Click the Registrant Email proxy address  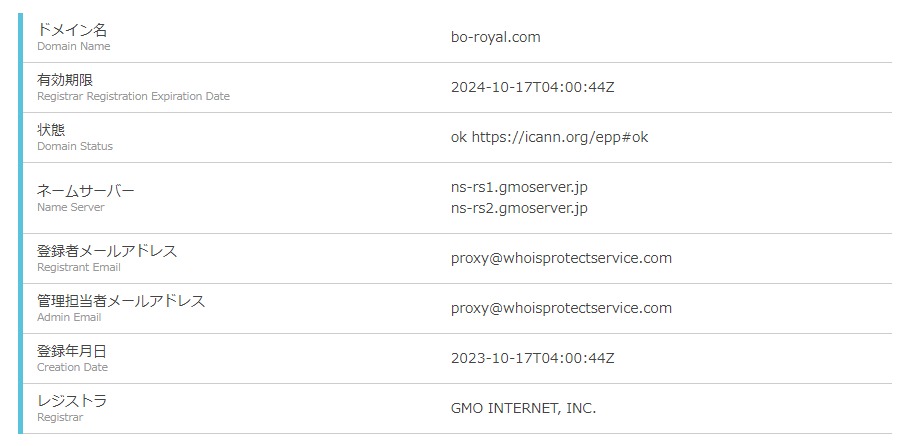tap(561, 258)
